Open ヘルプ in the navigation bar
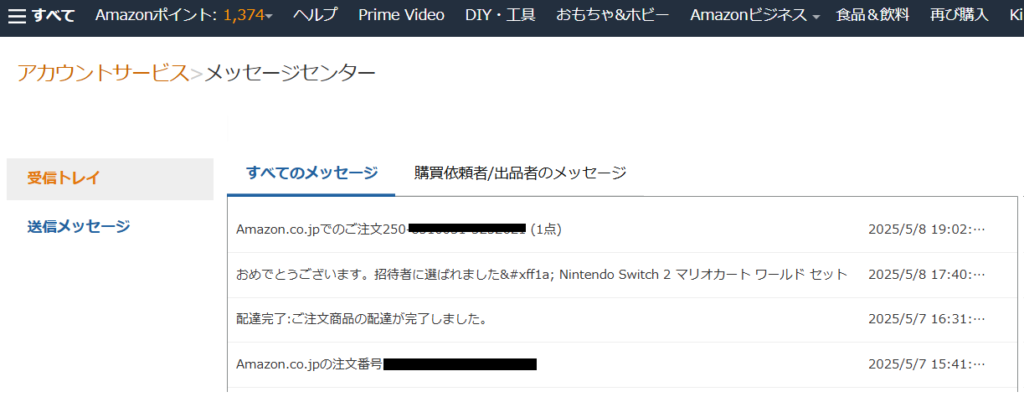The width and height of the screenshot is (1024, 397). [x=315, y=15]
